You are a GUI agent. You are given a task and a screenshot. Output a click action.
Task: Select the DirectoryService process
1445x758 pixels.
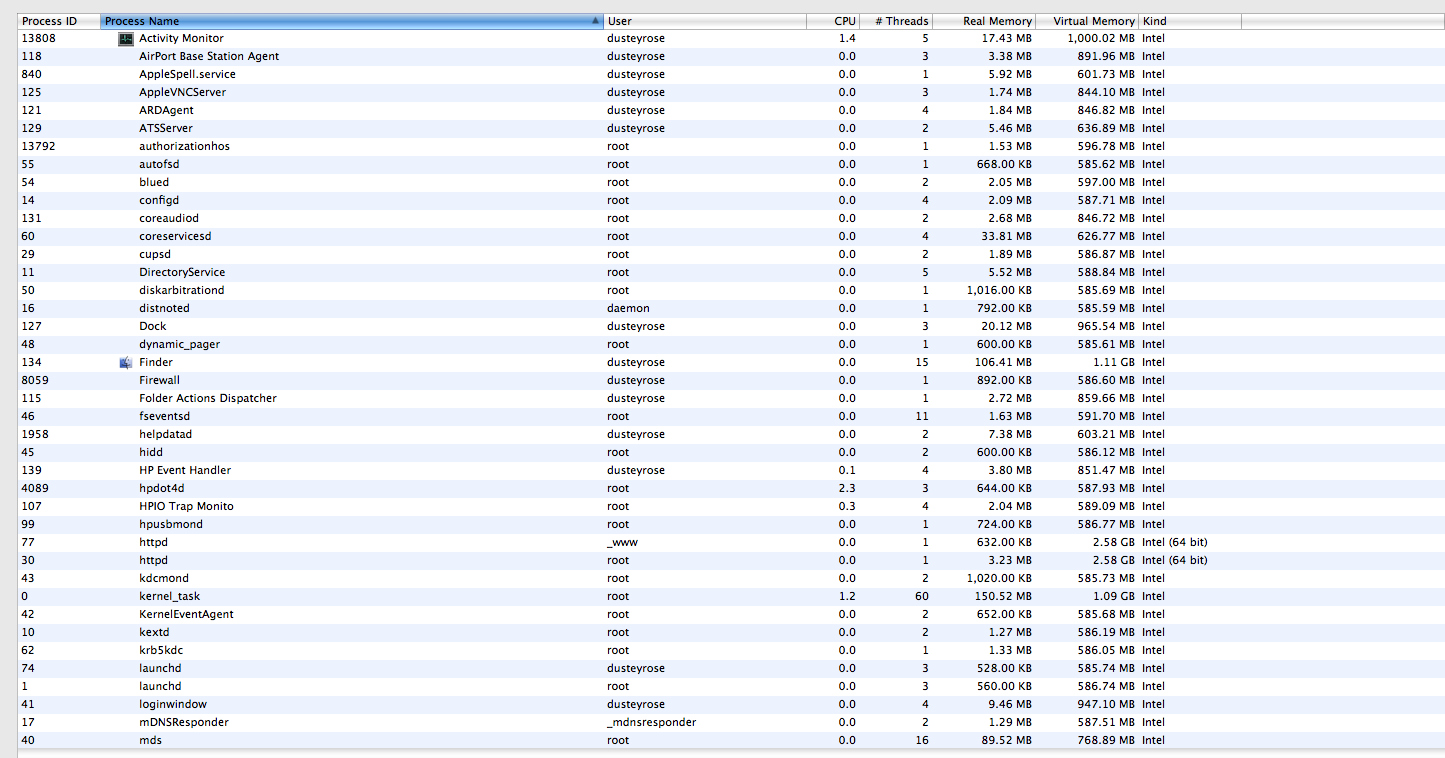[731, 272]
